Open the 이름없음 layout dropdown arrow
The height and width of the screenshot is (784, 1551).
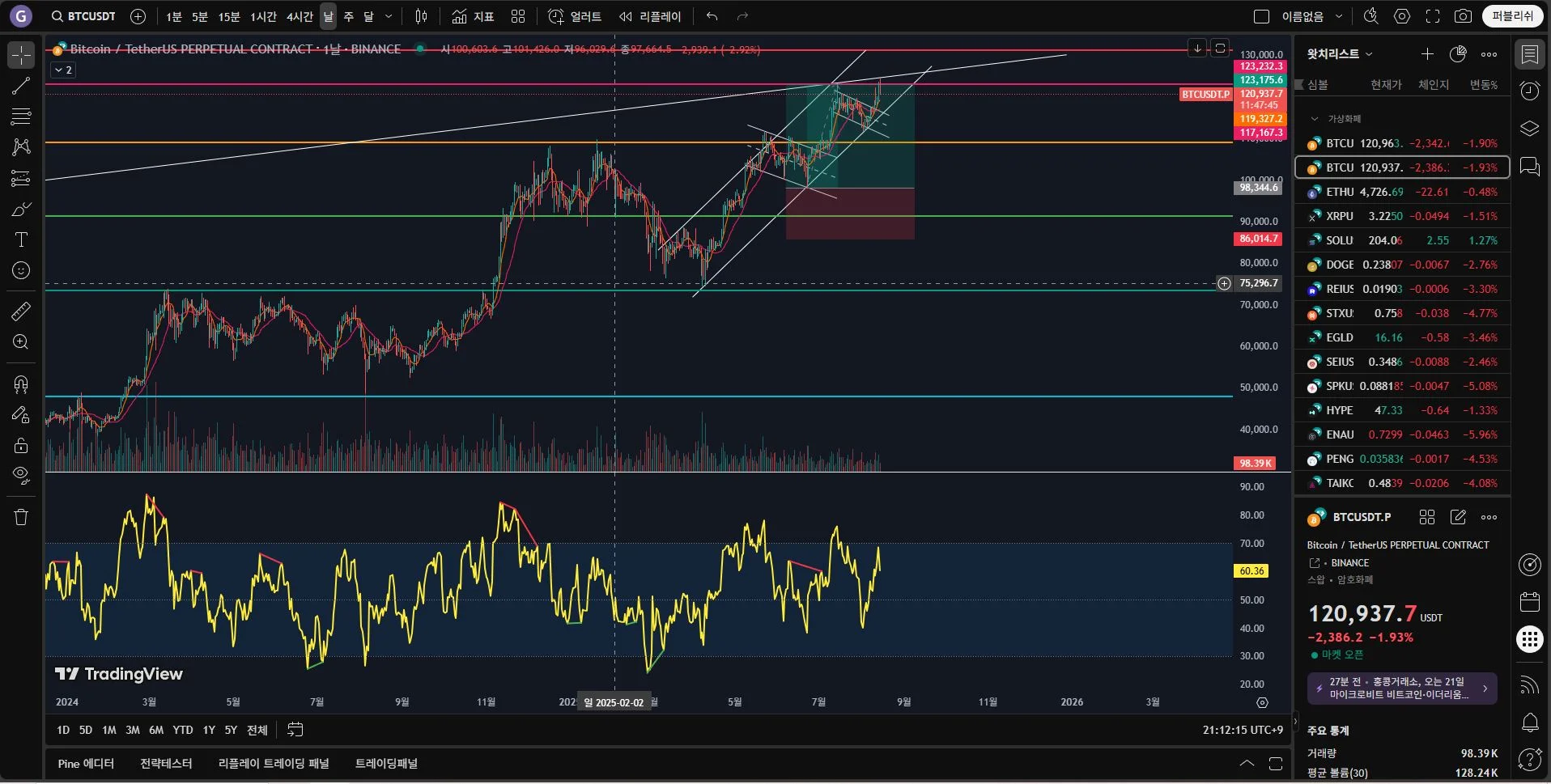[x=1339, y=16]
